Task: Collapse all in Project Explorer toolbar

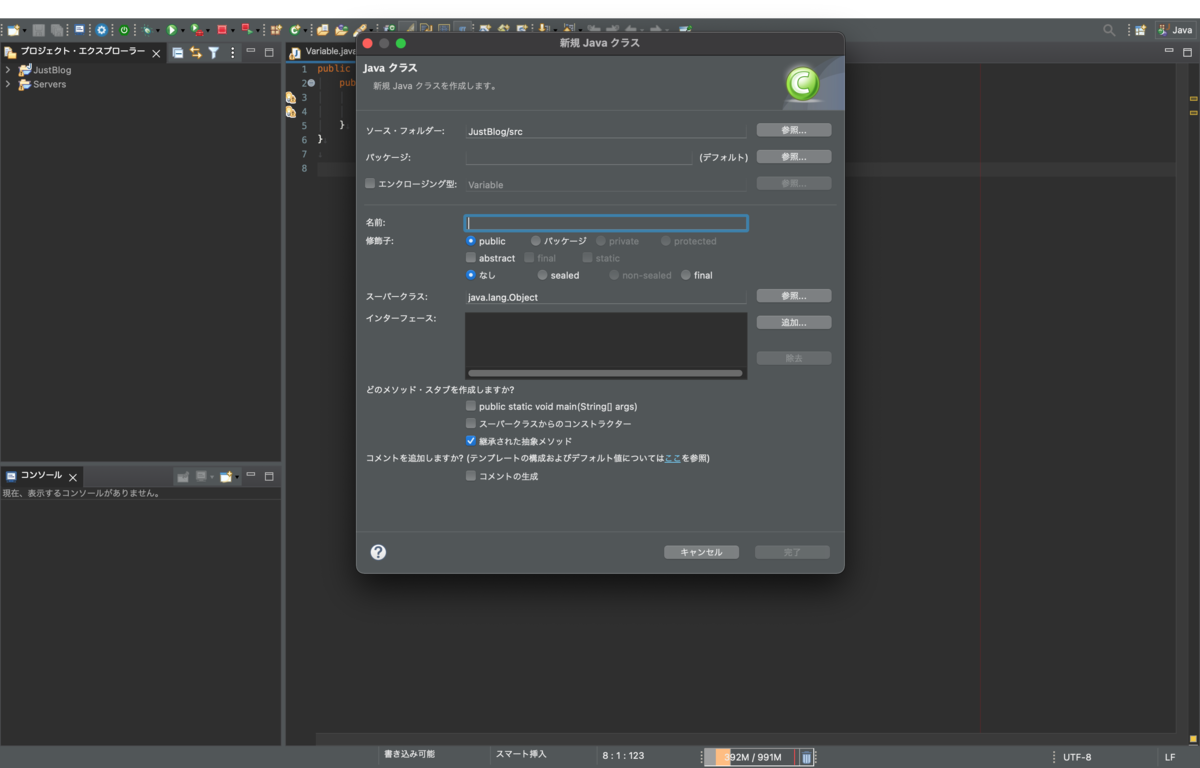Action: pos(178,52)
